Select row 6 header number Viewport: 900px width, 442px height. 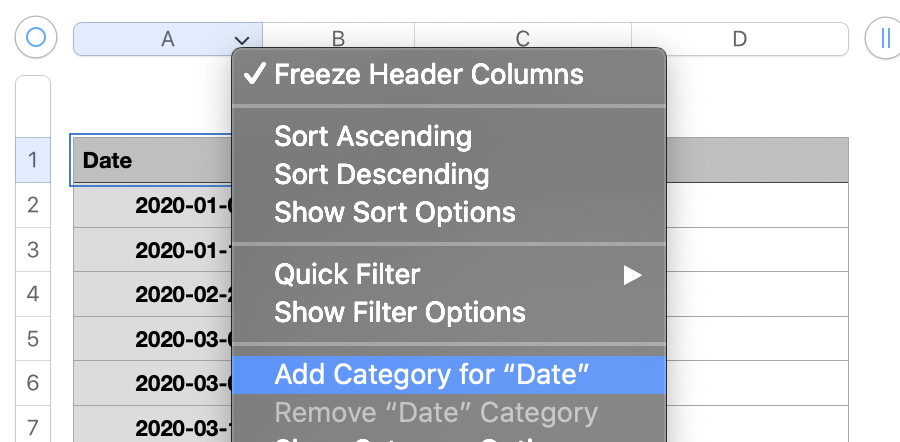point(33,383)
